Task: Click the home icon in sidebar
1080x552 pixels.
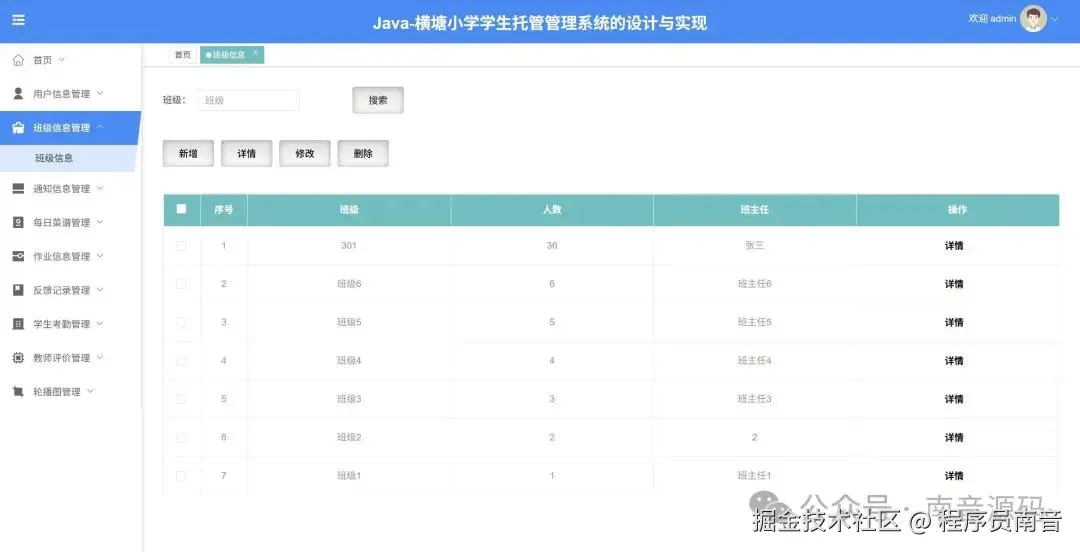Action: click(19, 60)
